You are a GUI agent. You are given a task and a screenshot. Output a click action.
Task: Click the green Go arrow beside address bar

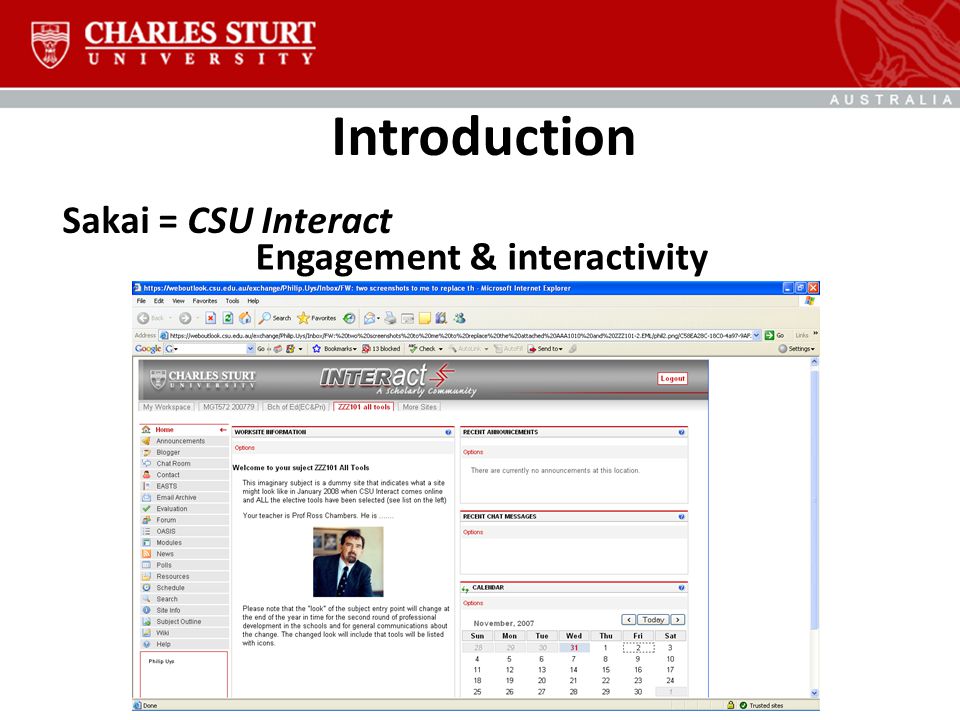770,336
